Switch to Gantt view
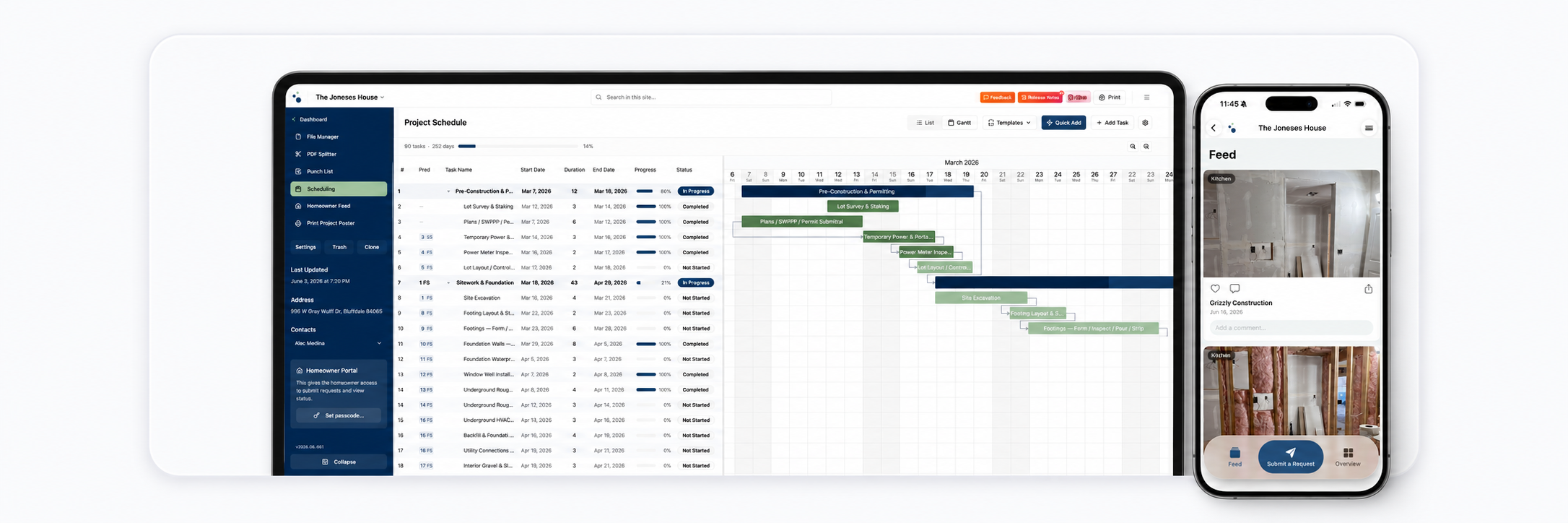Image resolution: width=1568 pixels, height=523 pixels. (x=959, y=123)
